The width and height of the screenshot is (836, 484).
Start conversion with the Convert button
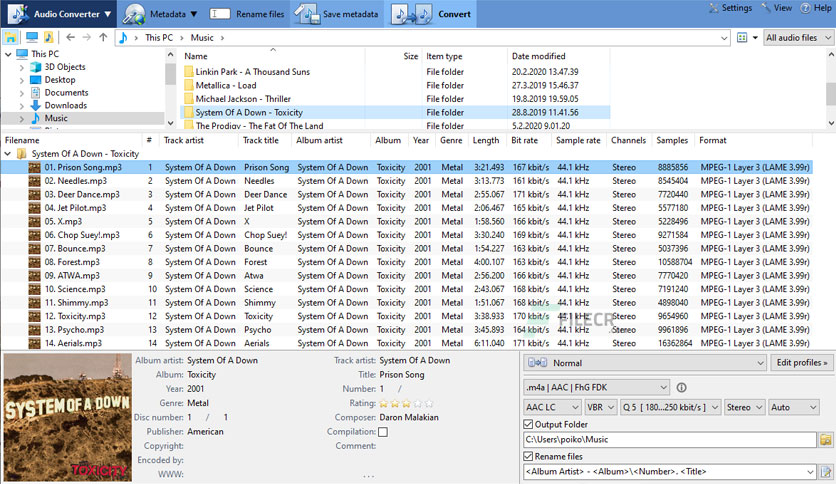tap(432, 14)
